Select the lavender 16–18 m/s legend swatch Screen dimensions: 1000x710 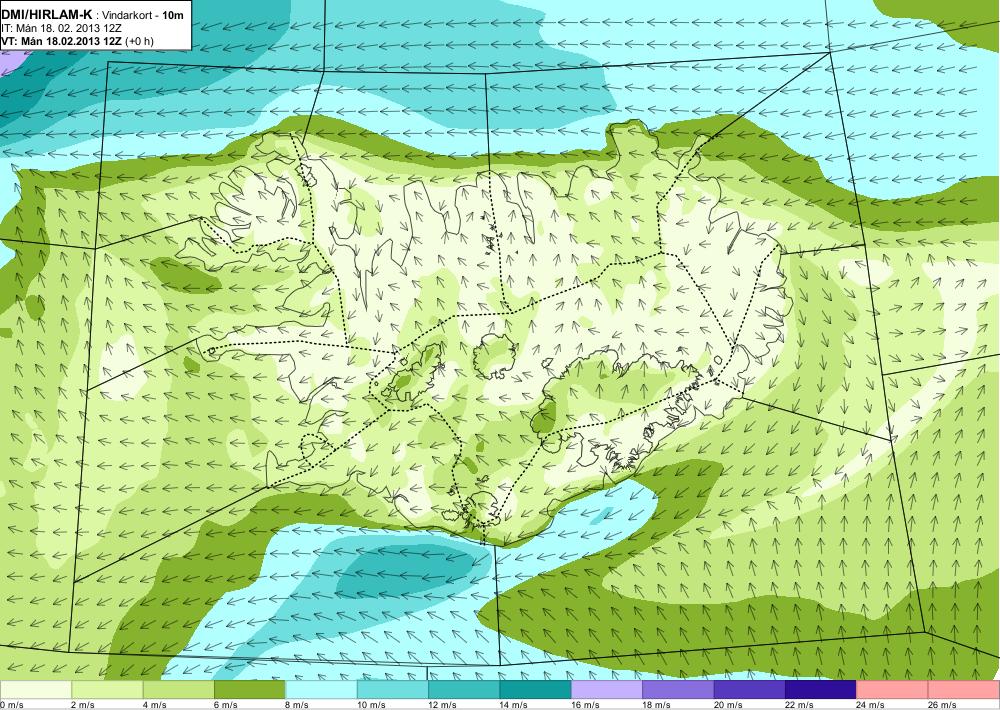(x=607, y=689)
